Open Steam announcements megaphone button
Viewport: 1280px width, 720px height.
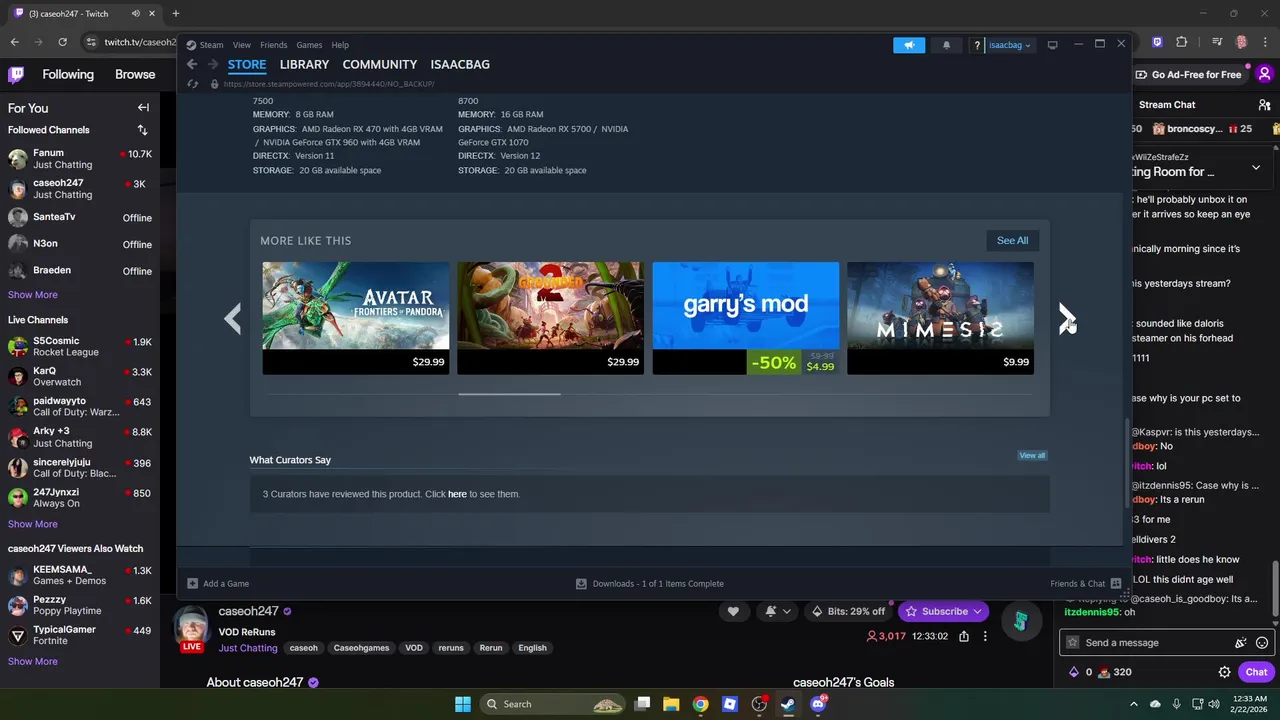point(909,45)
